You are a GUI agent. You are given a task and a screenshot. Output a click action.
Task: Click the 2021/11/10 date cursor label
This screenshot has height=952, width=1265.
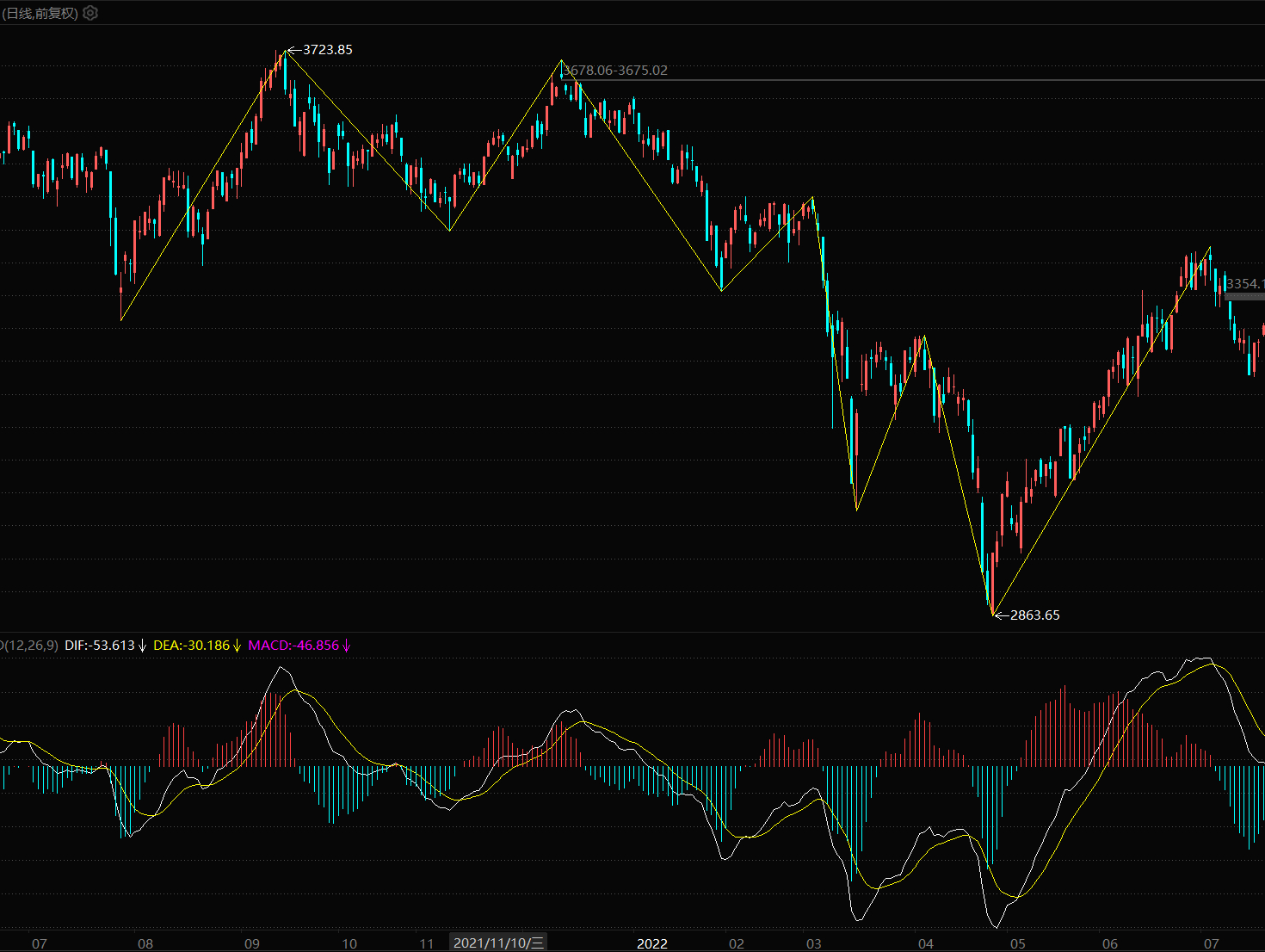click(499, 943)
